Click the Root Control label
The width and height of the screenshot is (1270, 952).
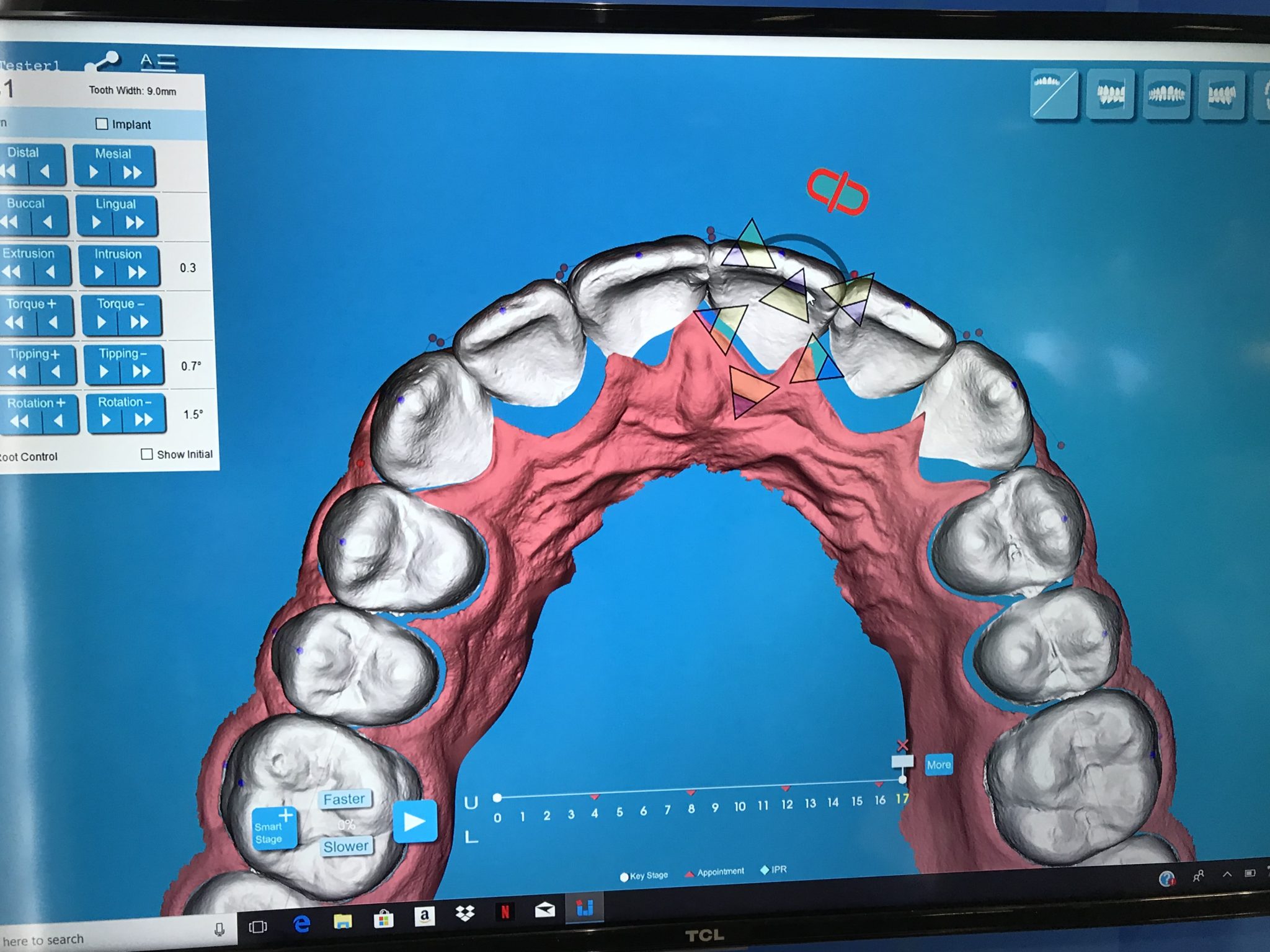29,457
